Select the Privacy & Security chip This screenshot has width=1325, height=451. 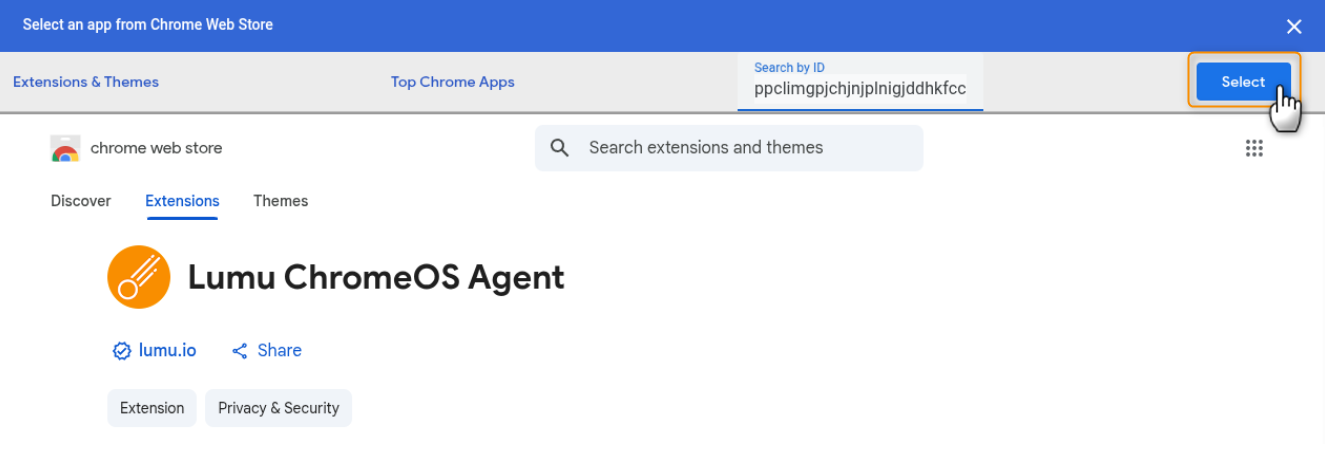point(278,408)
